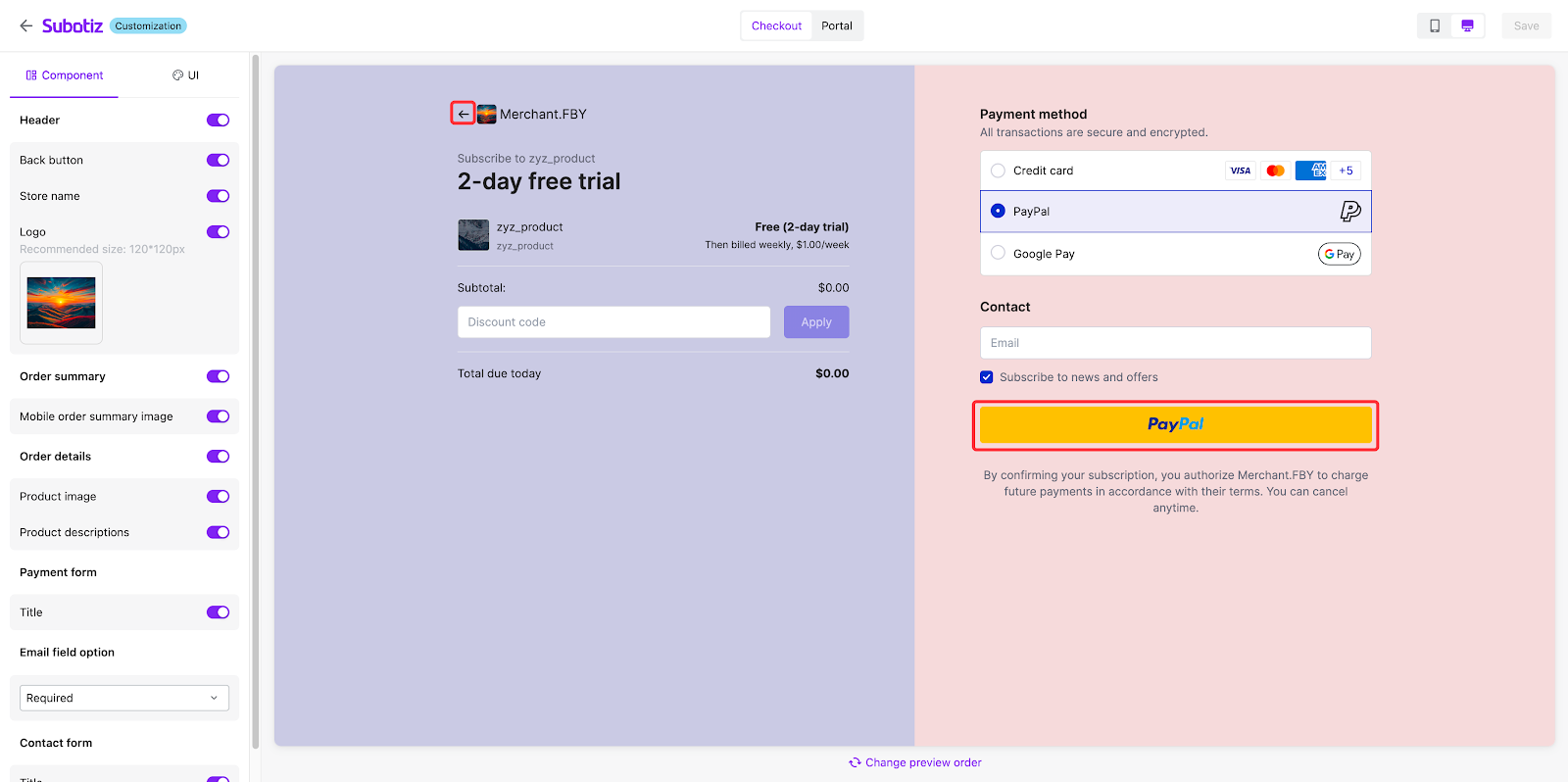Switch to the Portal tab
The height and width of the screenshot is (782, 1568).
[x=836, y=25]
